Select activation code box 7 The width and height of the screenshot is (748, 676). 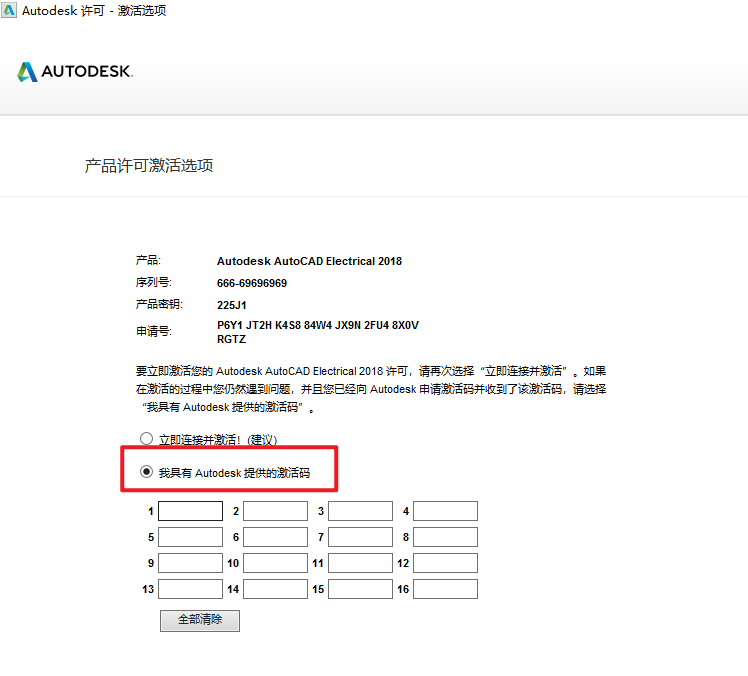[x=360, y=537]
